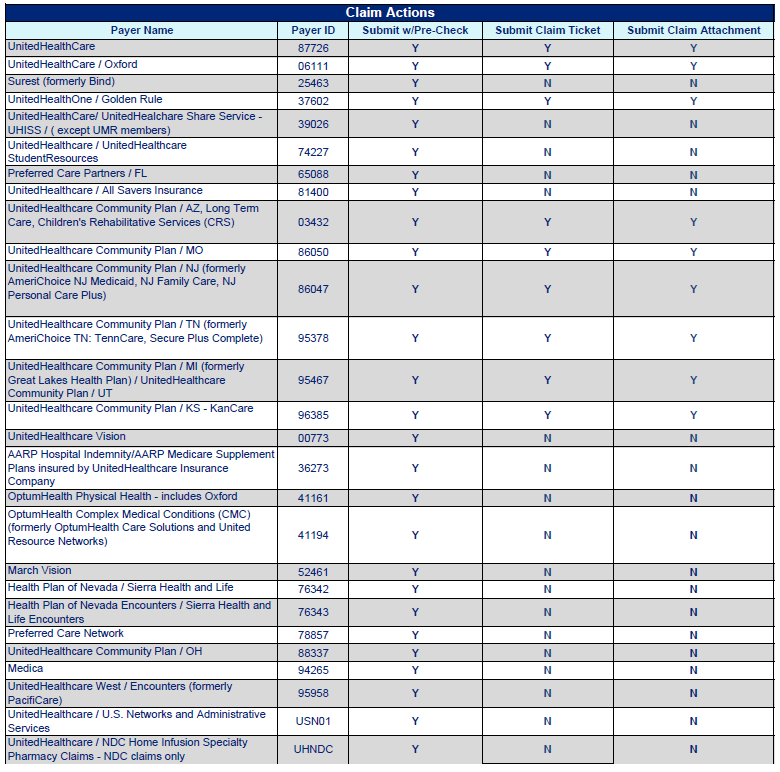Click UnitedHealthcare StudentResources payer name
This screenshot has width=780, height=772.
97,152
